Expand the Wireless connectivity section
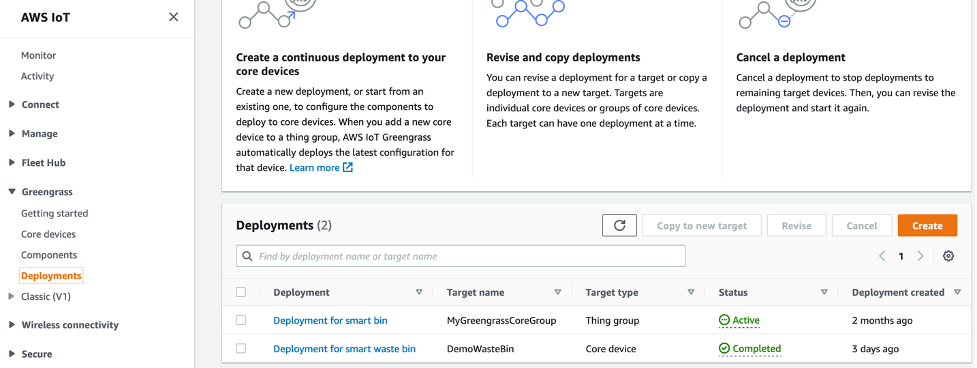The width and height of the screenshot is (977, 368). (x=12, y=324)
